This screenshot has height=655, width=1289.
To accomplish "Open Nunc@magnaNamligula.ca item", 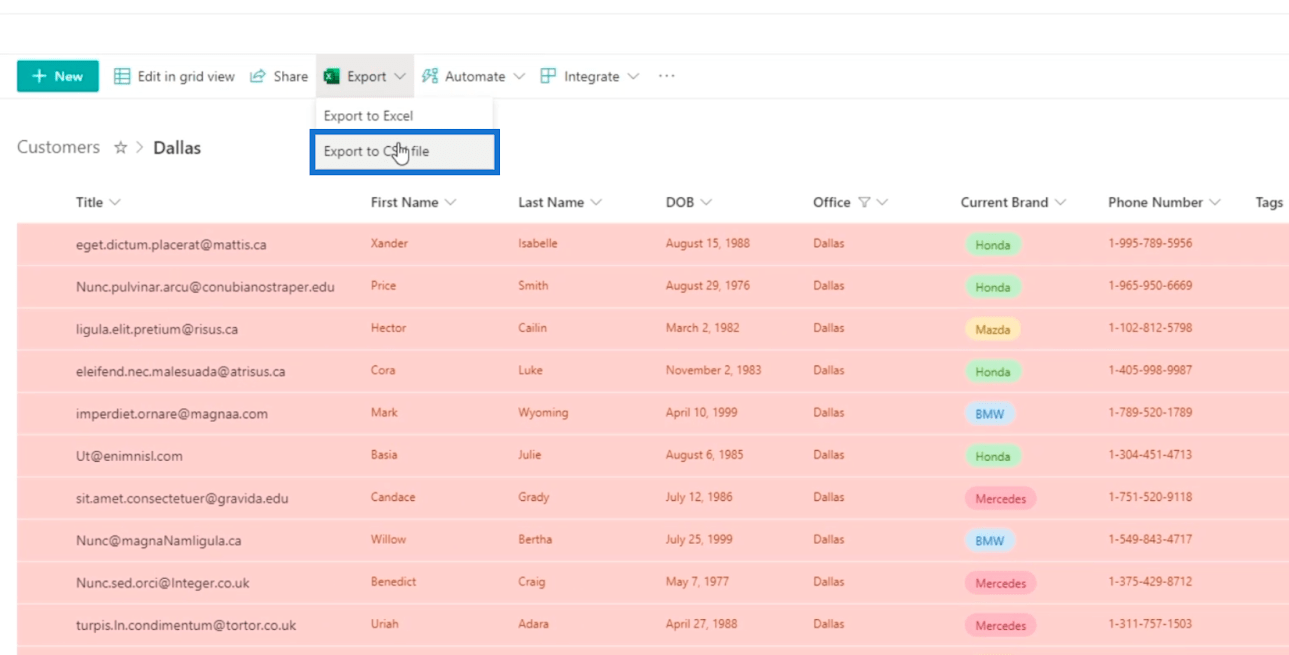I will [x=159, y=541].
